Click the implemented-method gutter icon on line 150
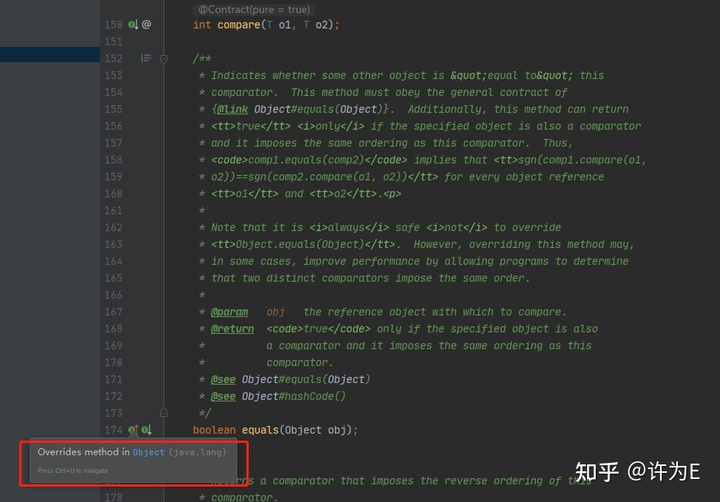Viewport: 720px width, 502px height. click(133, 24)
